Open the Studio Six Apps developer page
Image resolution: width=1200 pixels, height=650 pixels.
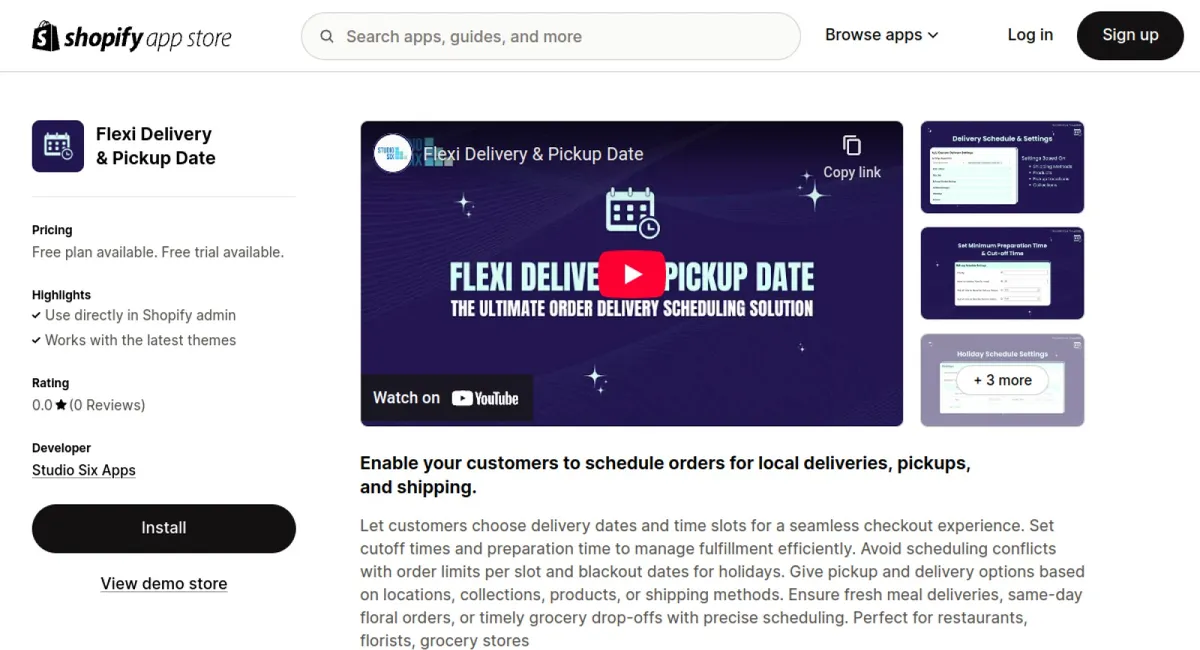click(83, 469)
